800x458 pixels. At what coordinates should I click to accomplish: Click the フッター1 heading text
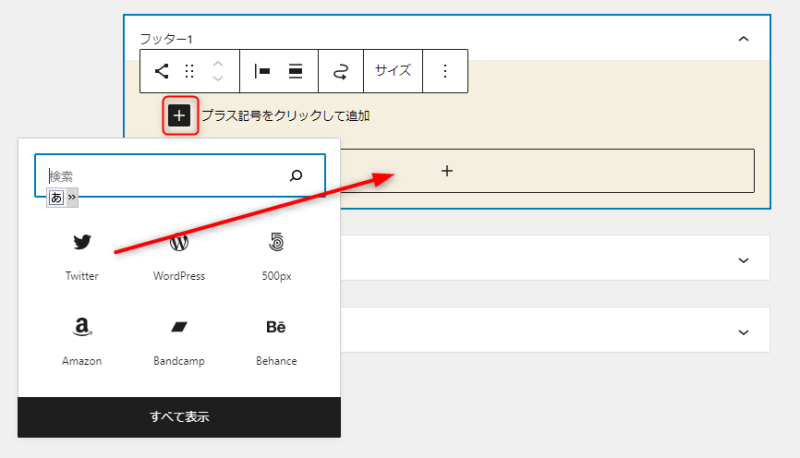point(166,39)
